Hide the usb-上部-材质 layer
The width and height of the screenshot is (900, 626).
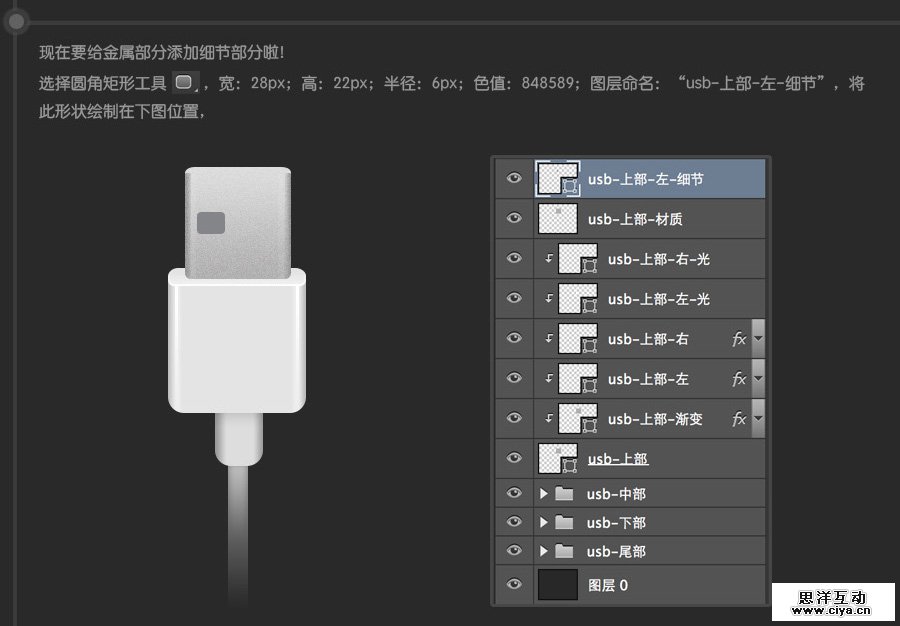click(513, 218)
